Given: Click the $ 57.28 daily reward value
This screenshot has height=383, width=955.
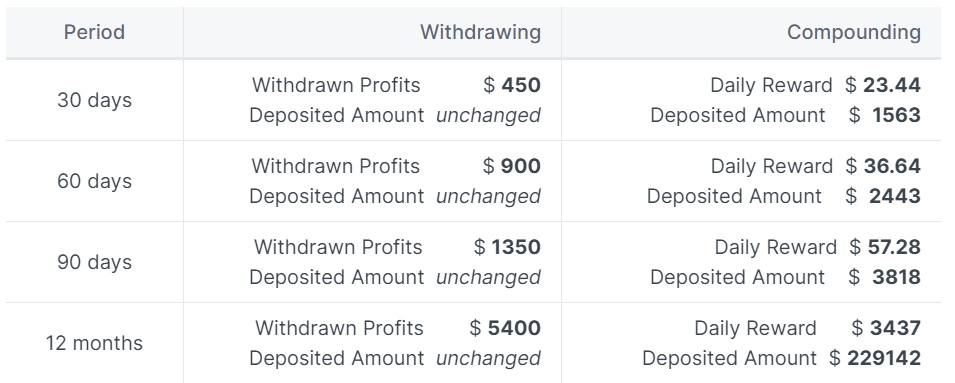Looking at the screenshot, I should coord(885,247).
